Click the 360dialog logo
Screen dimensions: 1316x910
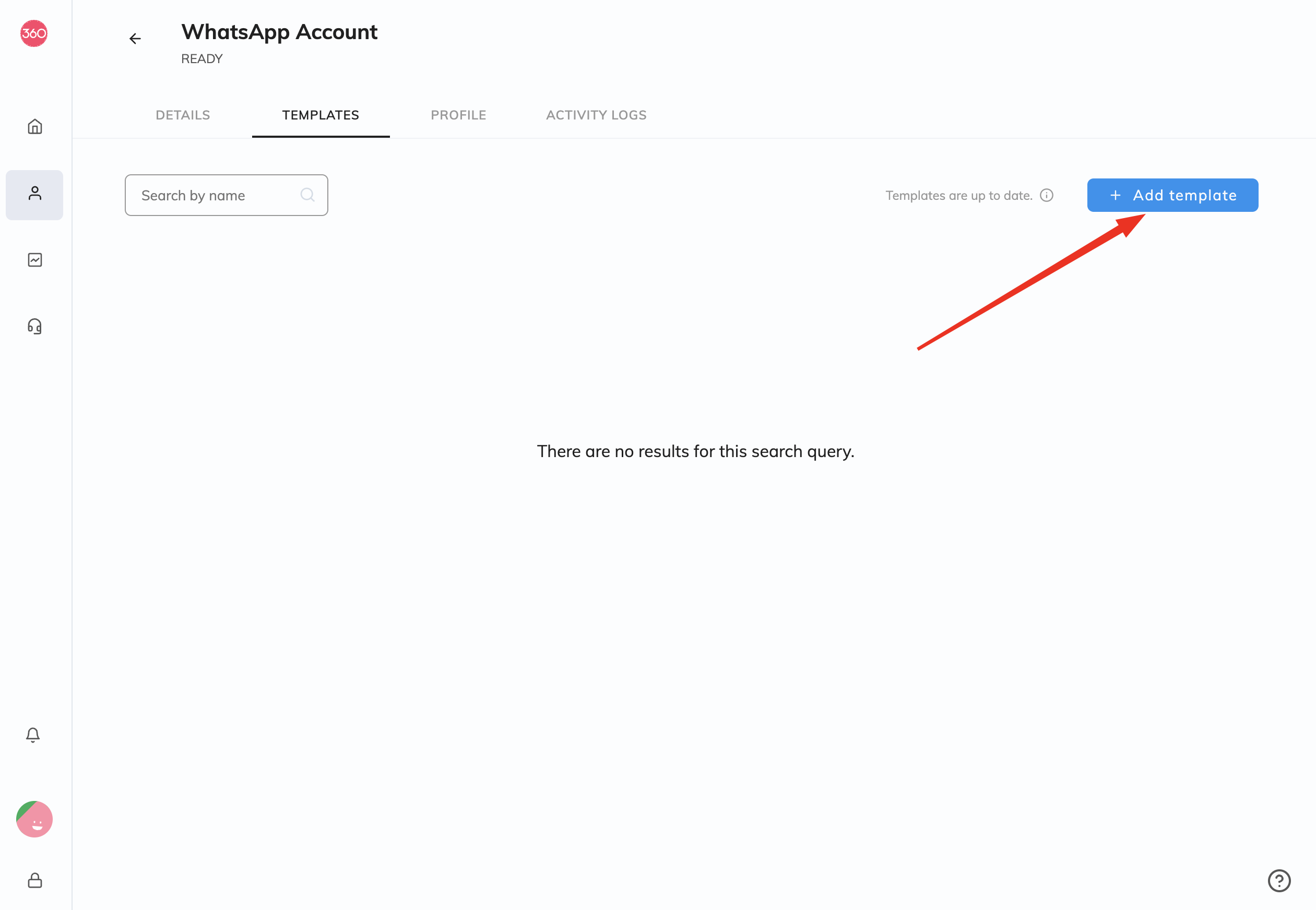tap(33, 33)
